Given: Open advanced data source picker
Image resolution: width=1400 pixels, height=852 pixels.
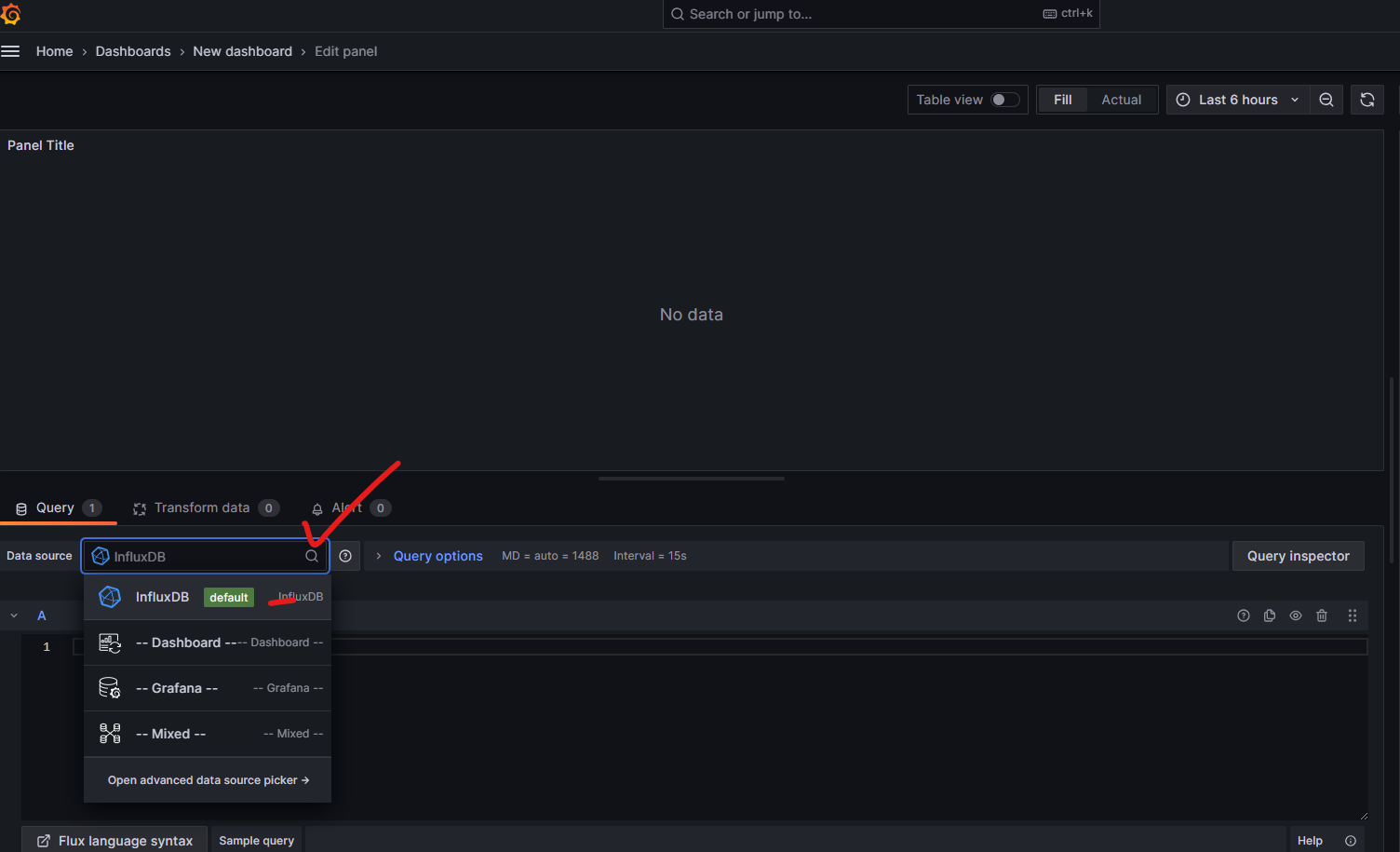Looking at the screenshot, I should pyautogui.click(x=208, y=780).
